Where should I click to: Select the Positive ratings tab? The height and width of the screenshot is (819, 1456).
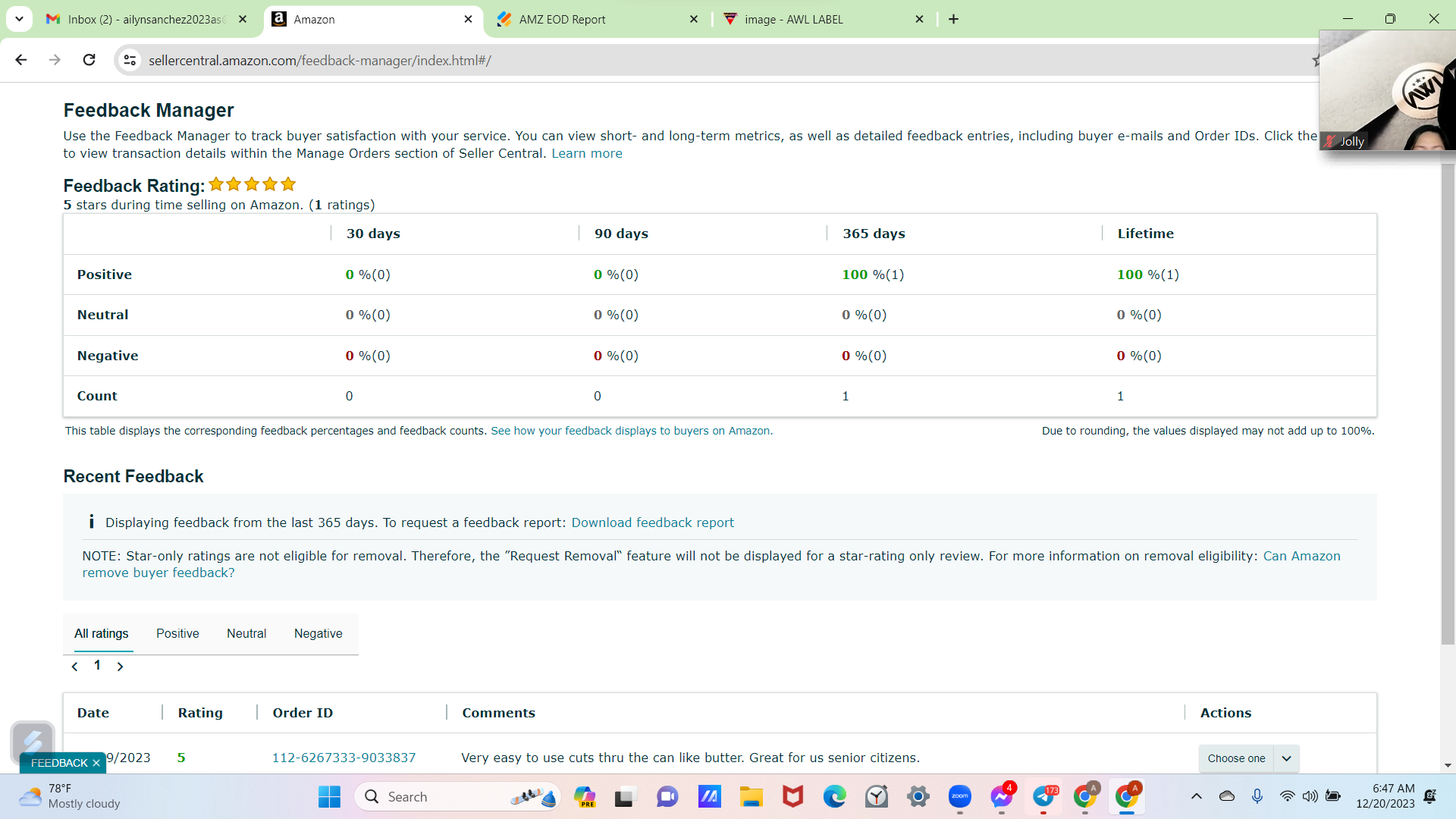pyautogui.click(x=177, y=634)
